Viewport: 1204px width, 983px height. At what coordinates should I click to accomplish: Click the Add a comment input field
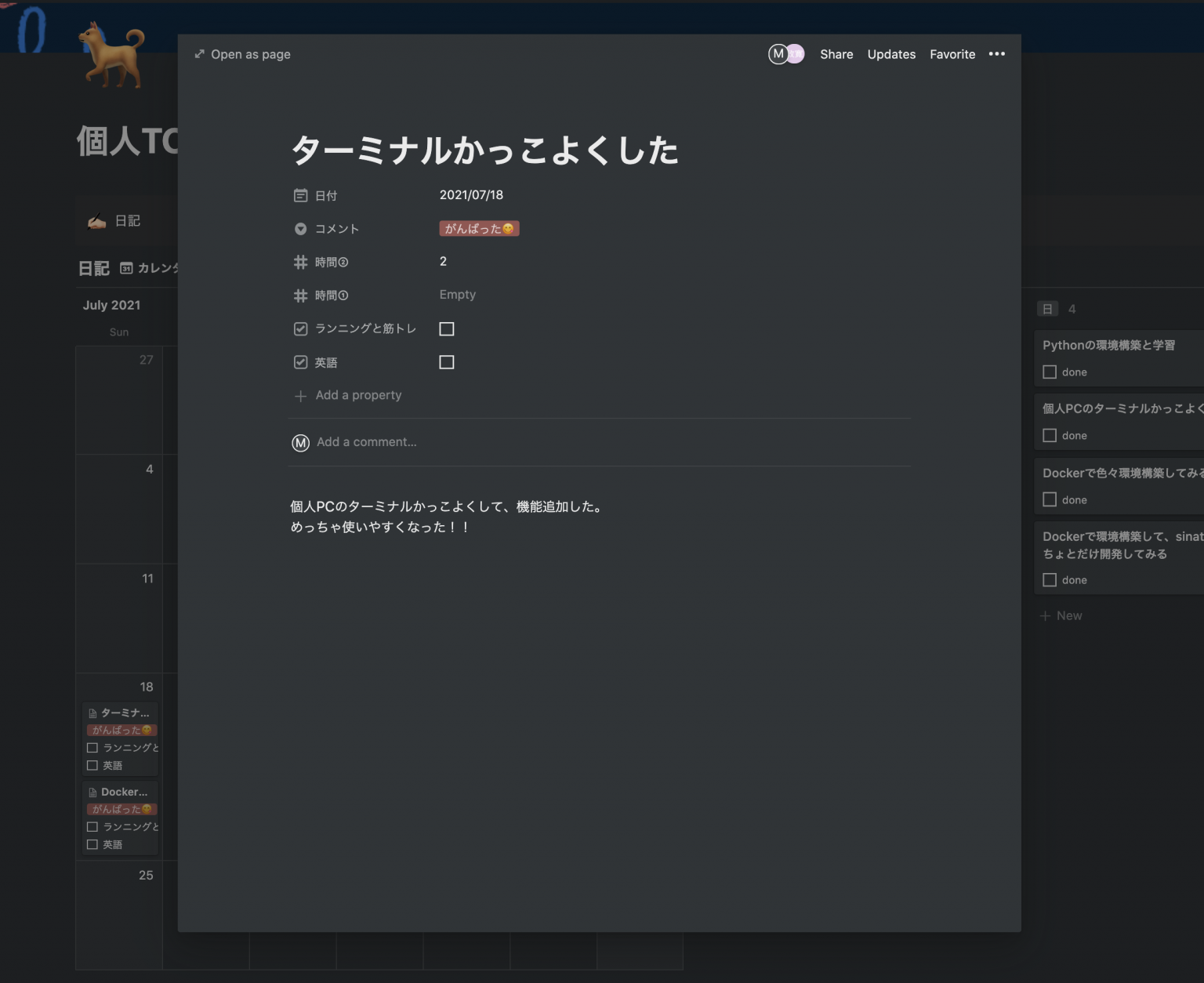pos(367,442)
